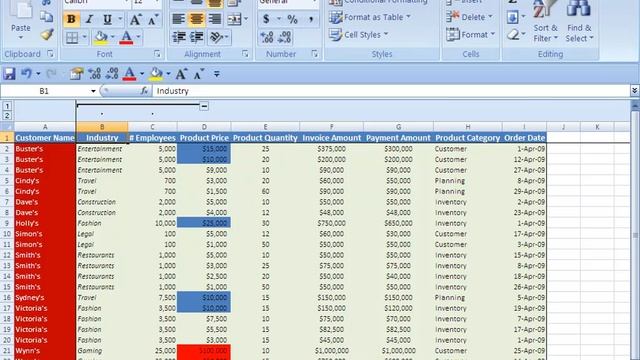This screenshot has height=360, width=640.
Task: Show outline level 2
Action: 7,116
